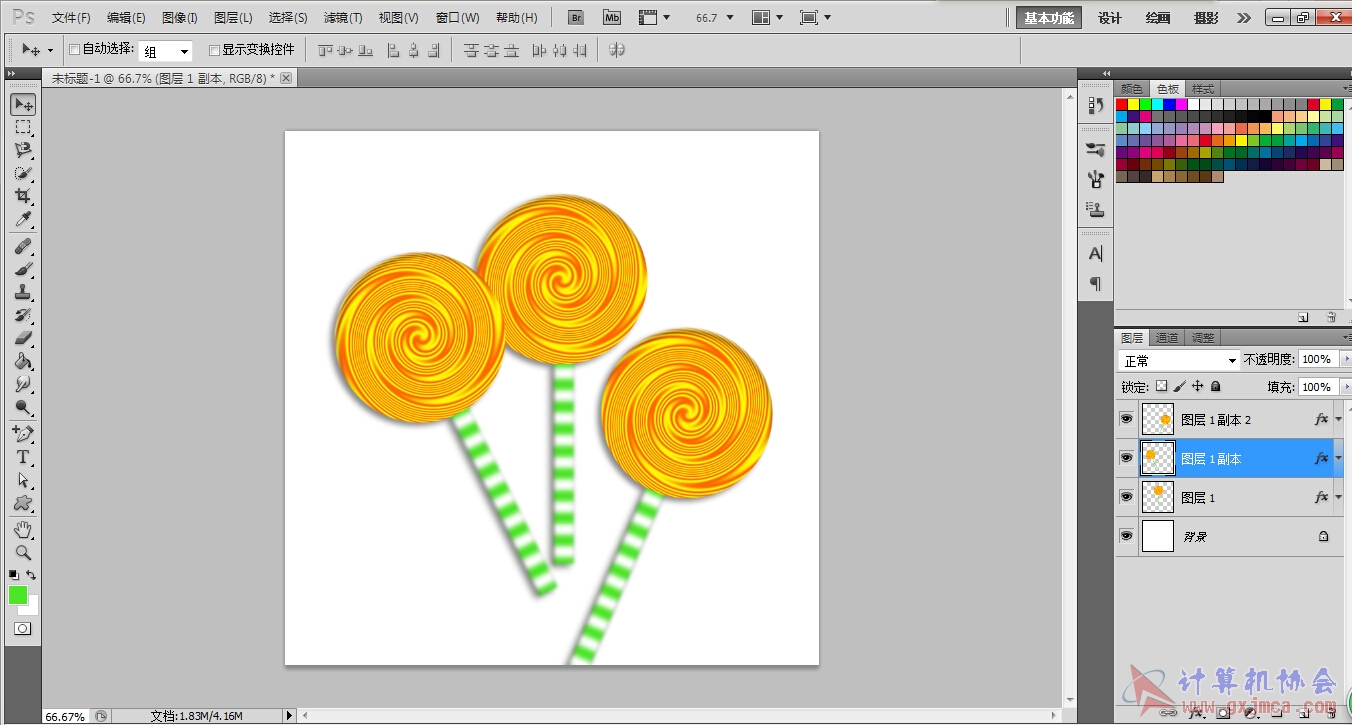Hide the 背景 layer
The width and height of the screenshot is (1352, 725).
[x=1126, y=536]
